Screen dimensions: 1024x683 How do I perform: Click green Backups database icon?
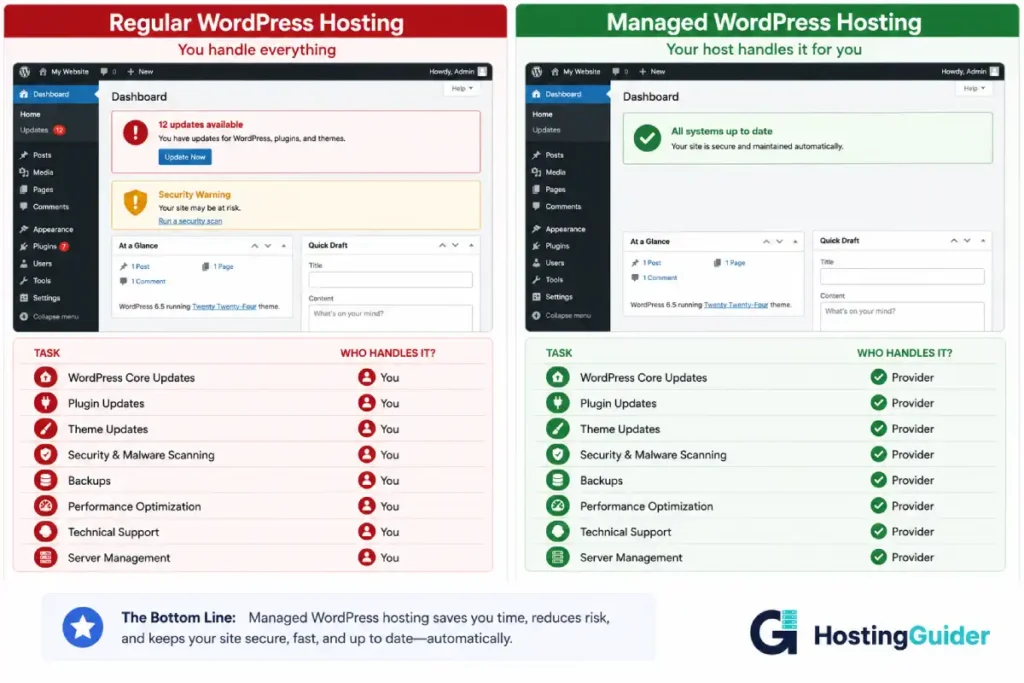point(558,481)
